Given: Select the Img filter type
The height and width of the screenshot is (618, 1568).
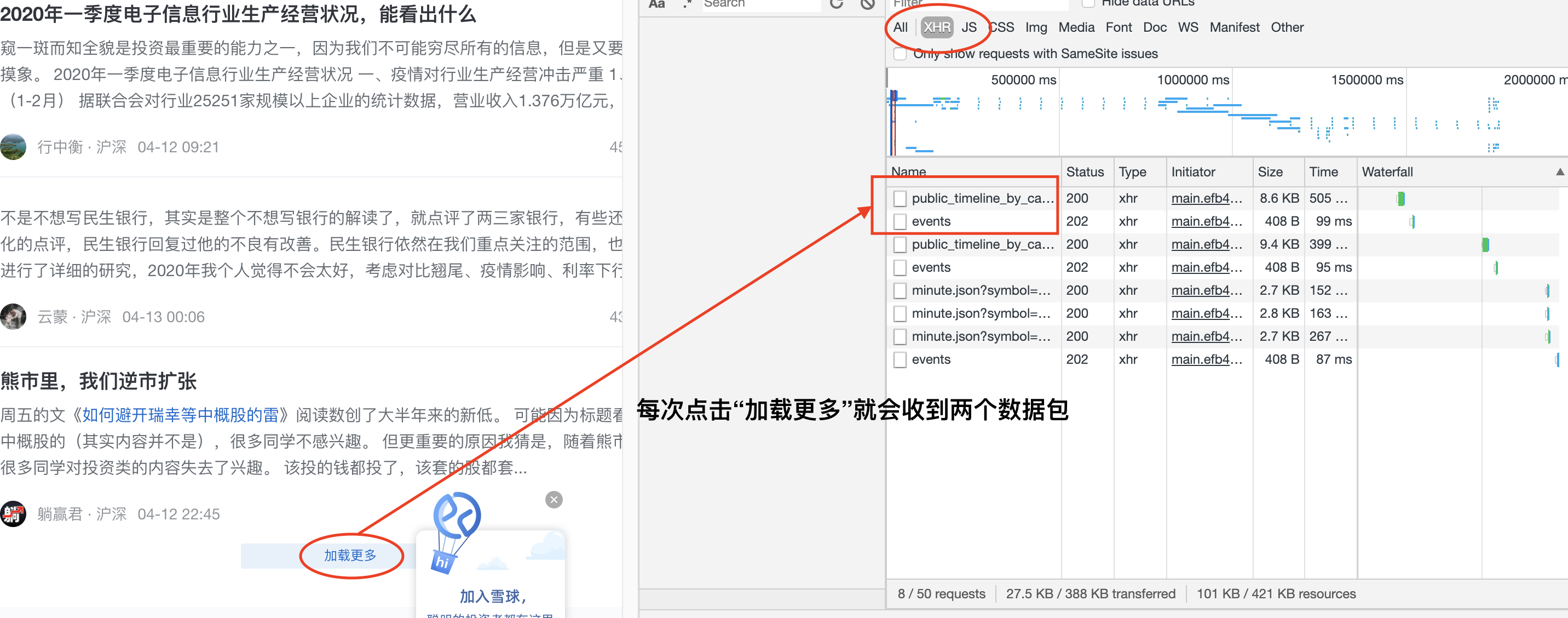Looking at the screenshot, I should [x=1036, y=27].
